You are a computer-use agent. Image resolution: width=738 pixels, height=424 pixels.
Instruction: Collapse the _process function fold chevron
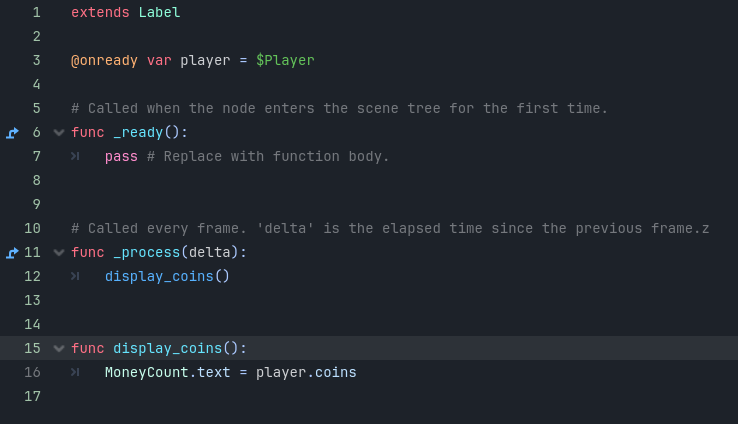click(x=59, y=253)
